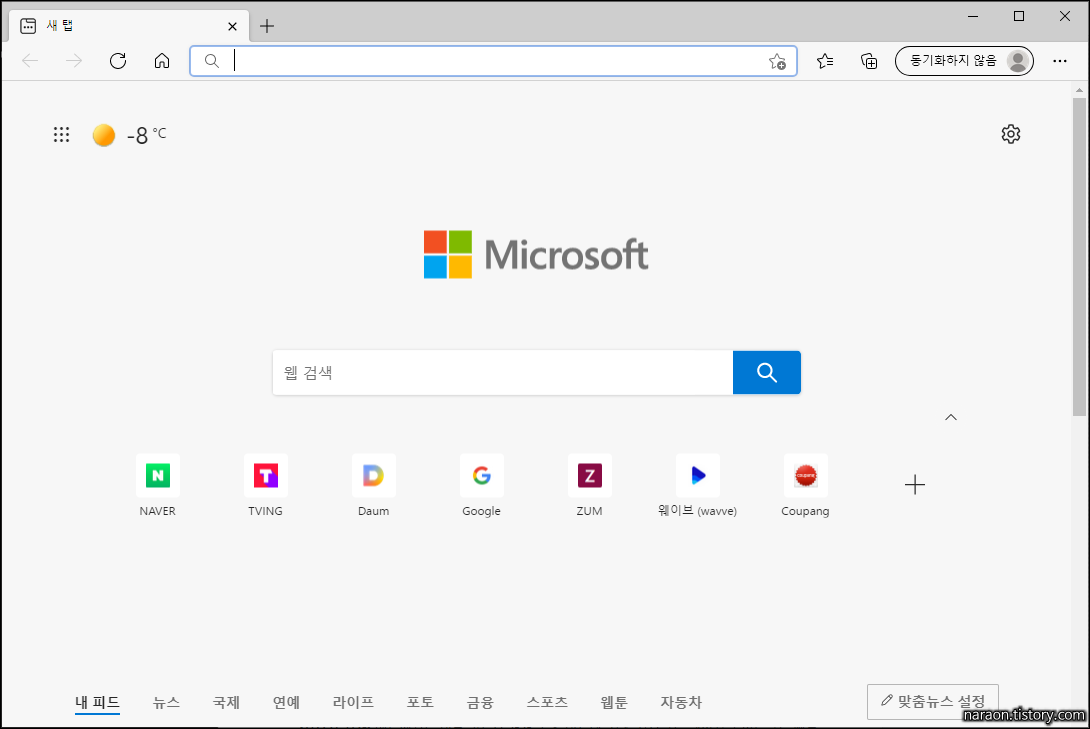The image size is (1090, 729).
Task: Open the Favorites list
Action: tap(825, 61)
